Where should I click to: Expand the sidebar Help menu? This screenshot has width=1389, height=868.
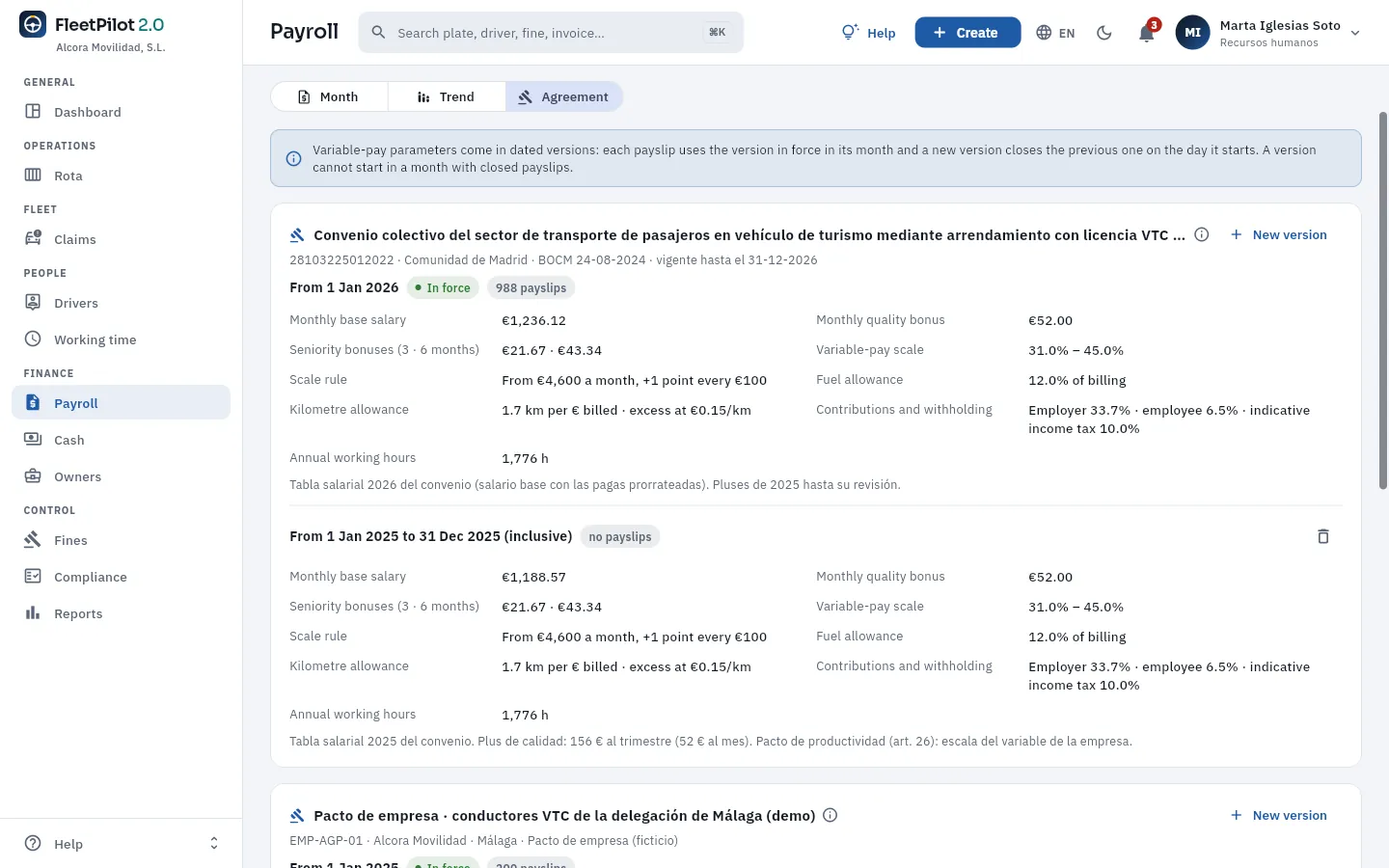[121, 844]
